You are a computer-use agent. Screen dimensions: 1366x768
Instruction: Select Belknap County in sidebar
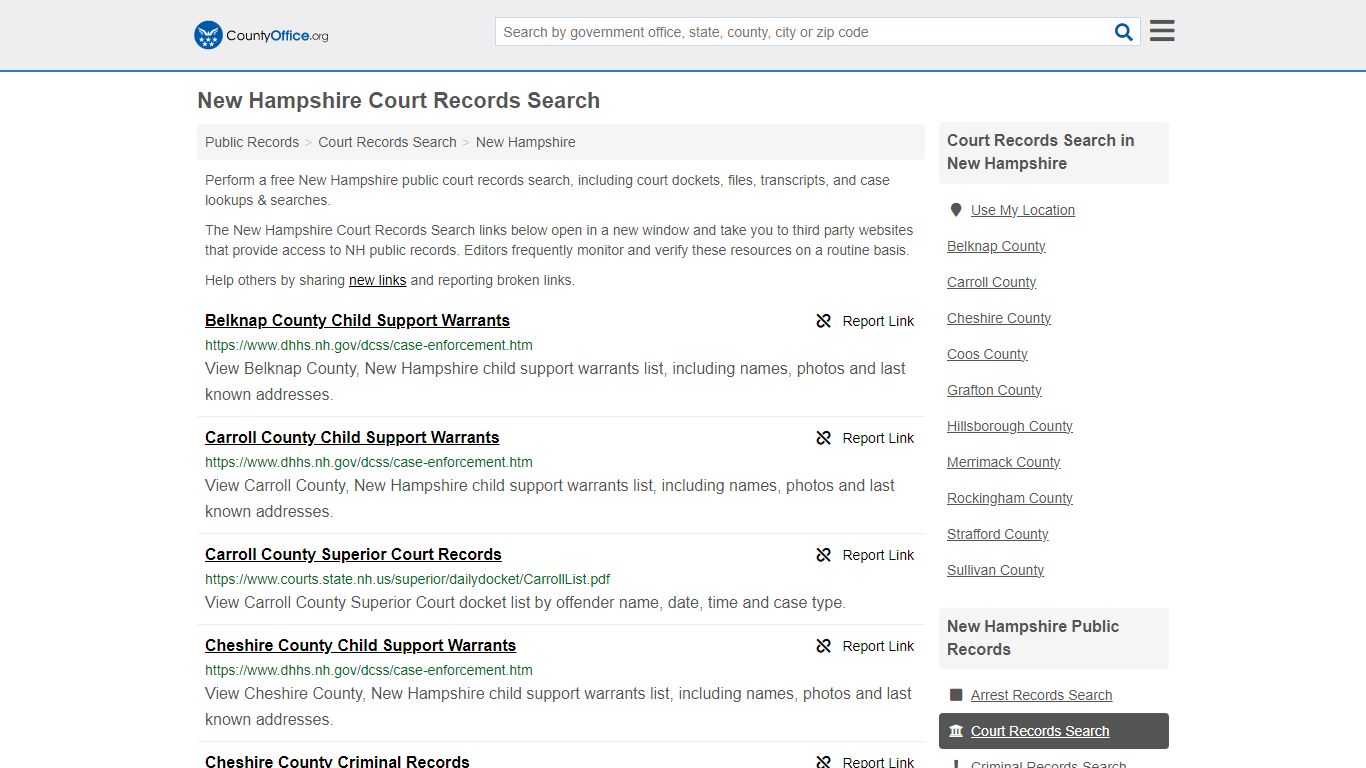point(996,246)
